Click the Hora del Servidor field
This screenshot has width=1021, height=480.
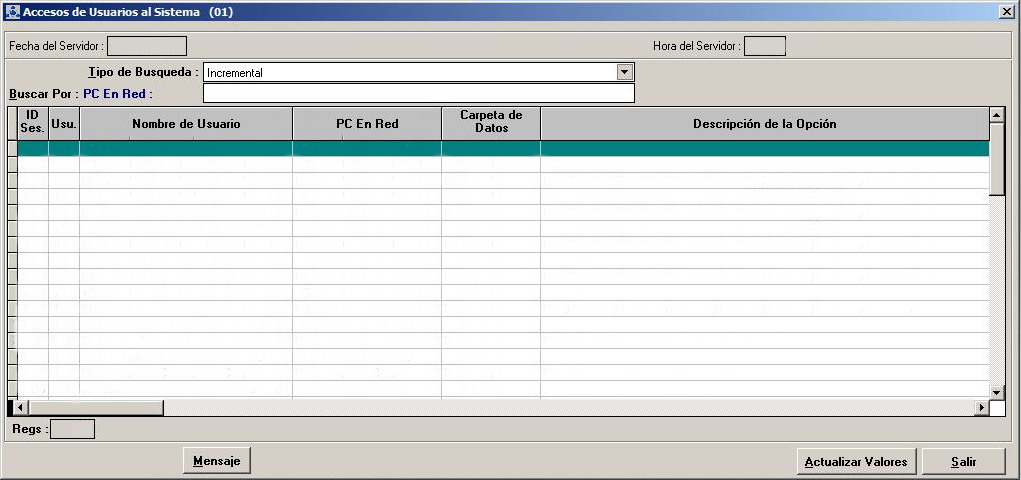(x=765, y=46)
